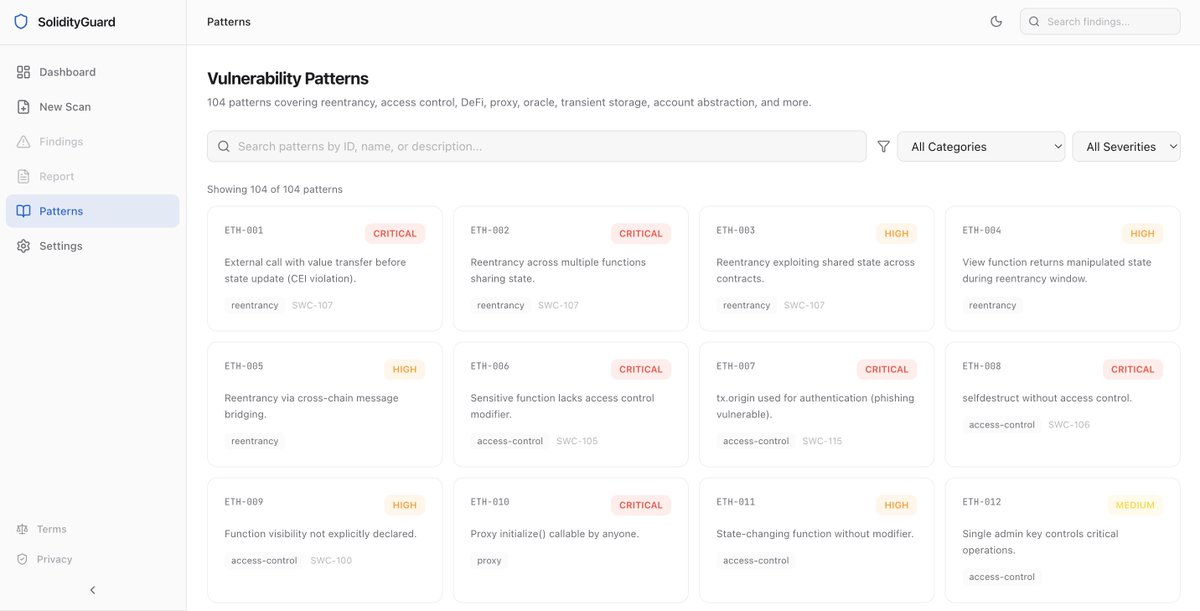Click the SolidityGuard shield logo icon
Image resolution: width=1200 pixels, height=611 pixels.
21,21
